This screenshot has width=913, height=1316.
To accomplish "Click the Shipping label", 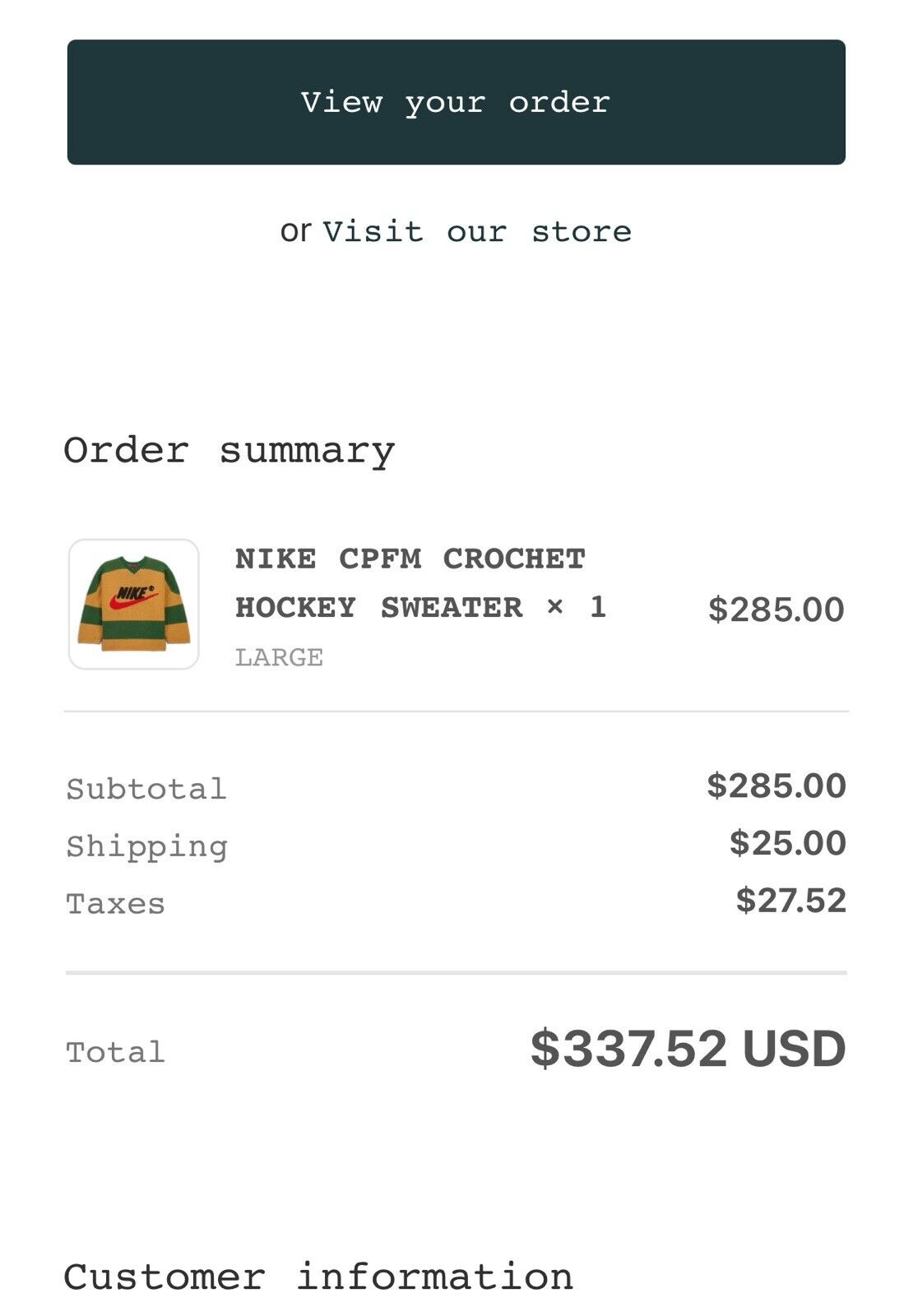I will coord(147,847).
